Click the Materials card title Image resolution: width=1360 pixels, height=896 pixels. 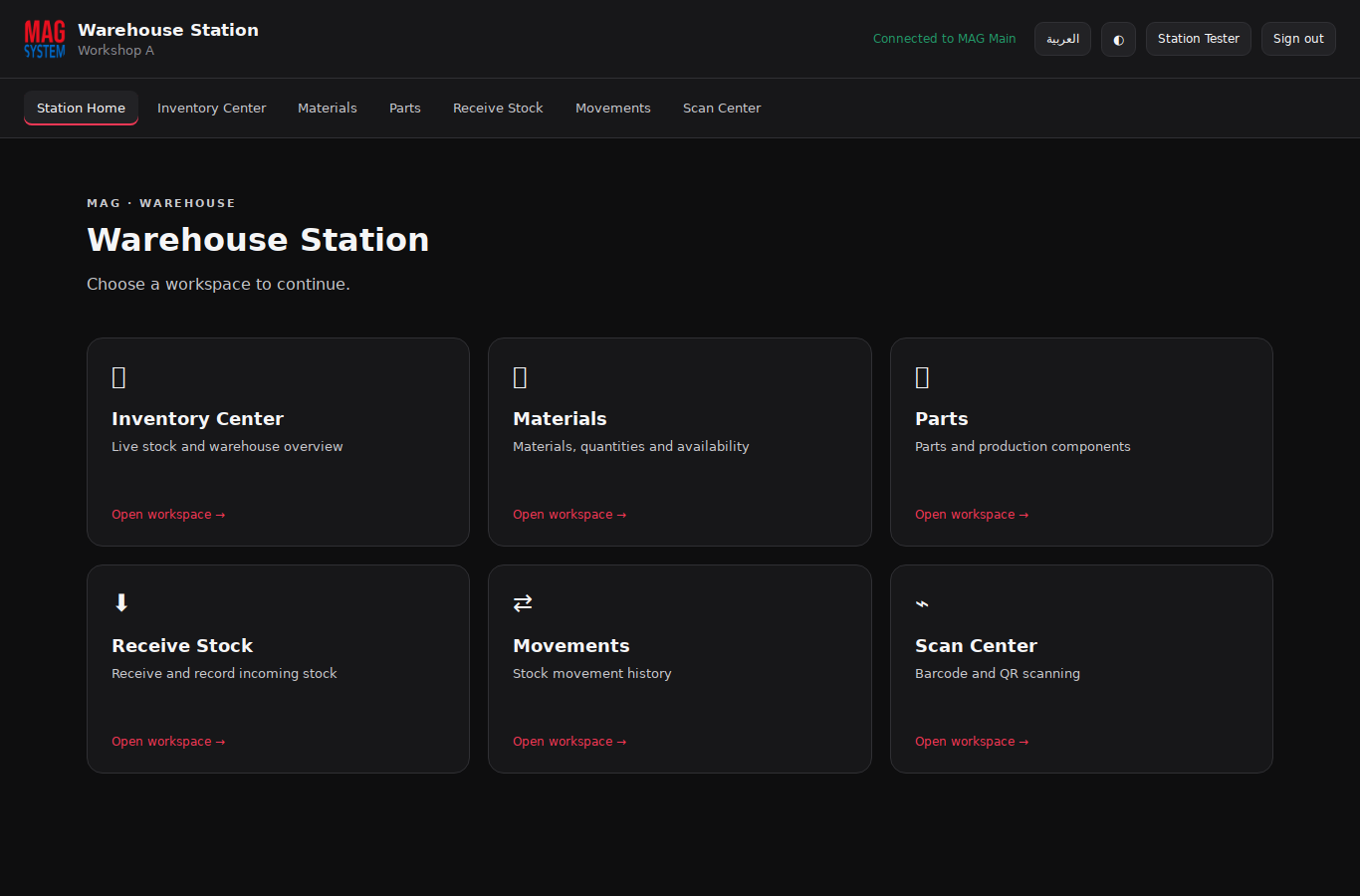[x=560, y=419]
